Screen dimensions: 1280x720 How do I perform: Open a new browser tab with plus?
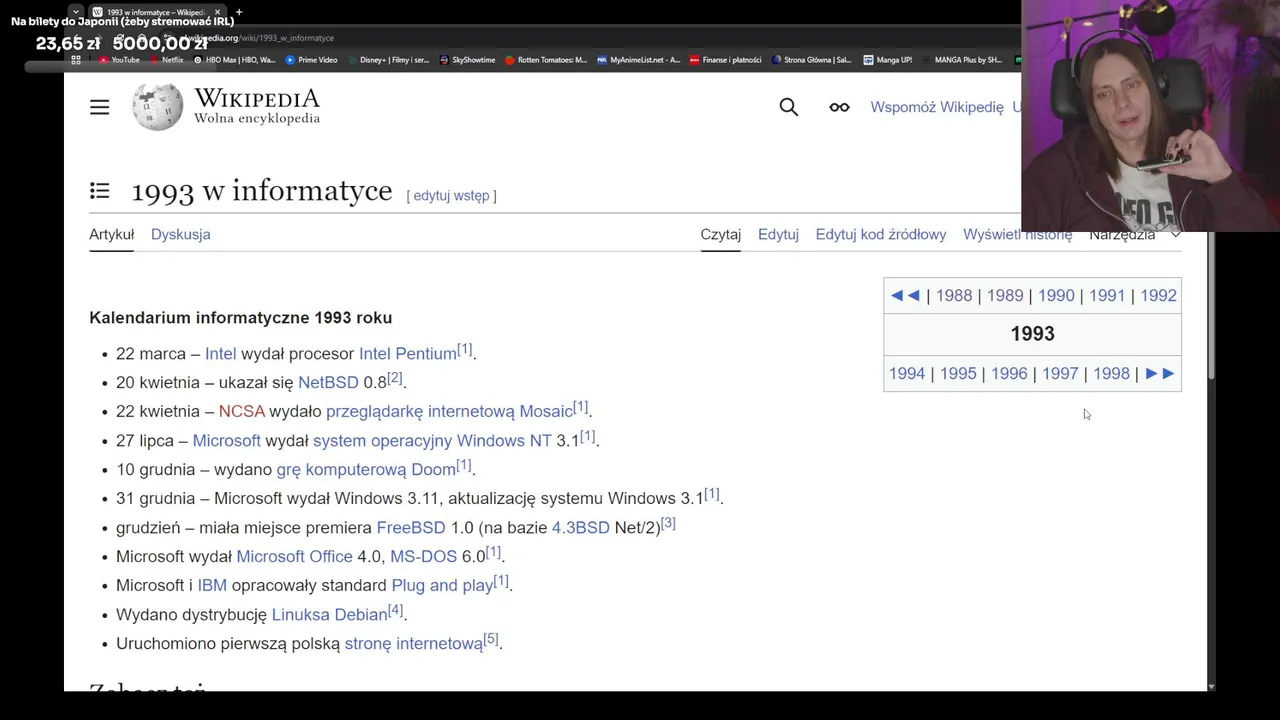[238, 12]
